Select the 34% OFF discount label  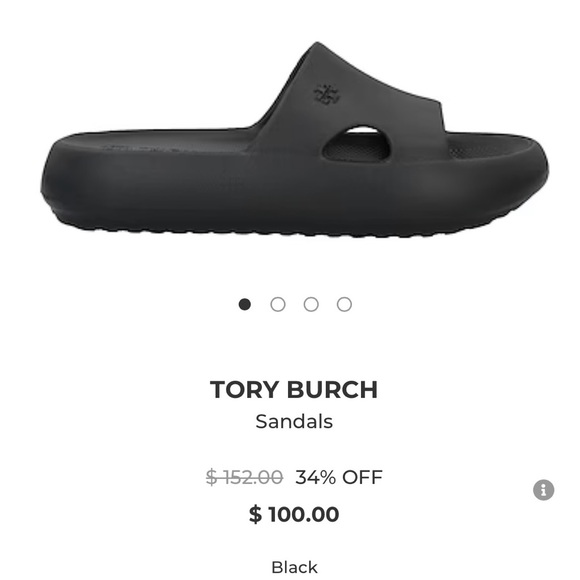(339, 477)
